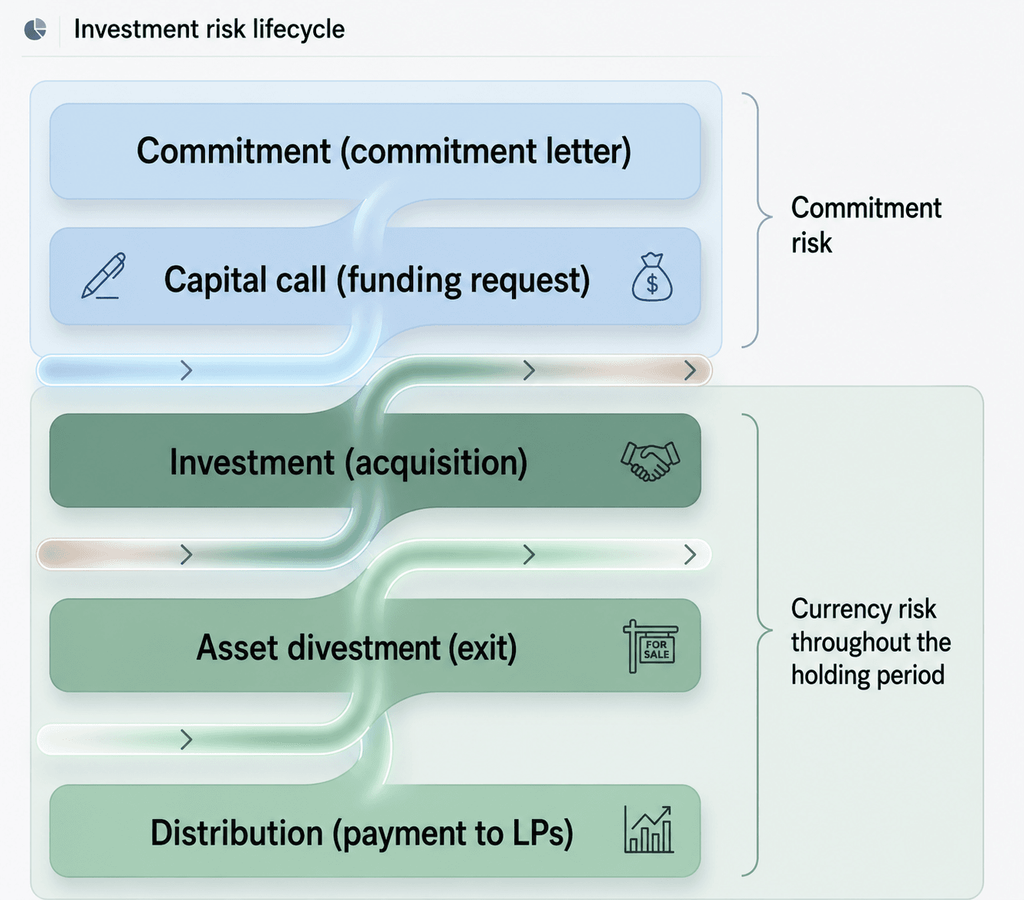The image size is (1024, 900).
Task: Select the Capital call (funding request) box
Action: (x=376, y=276)
